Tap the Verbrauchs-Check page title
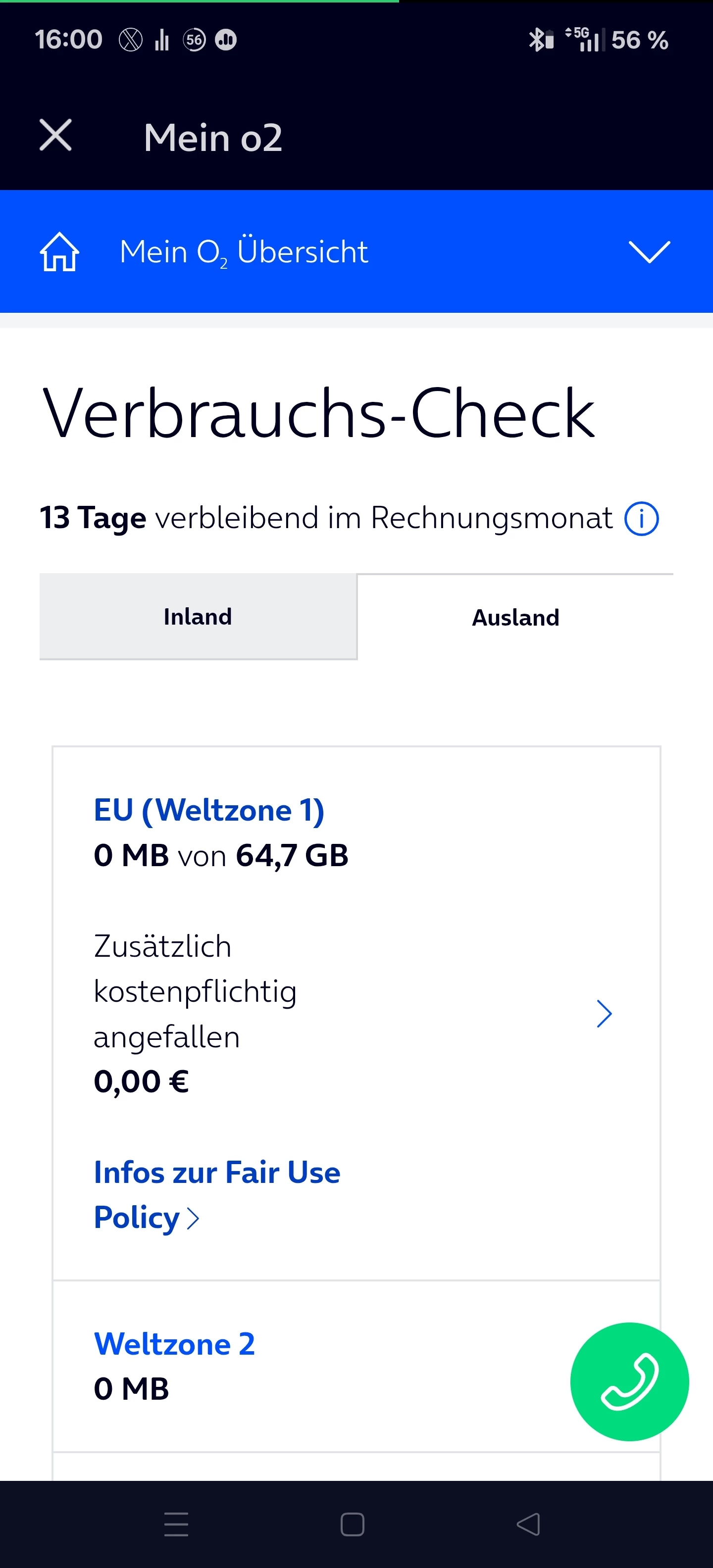Screen dimensions: 713x1568 click(318, 413)
